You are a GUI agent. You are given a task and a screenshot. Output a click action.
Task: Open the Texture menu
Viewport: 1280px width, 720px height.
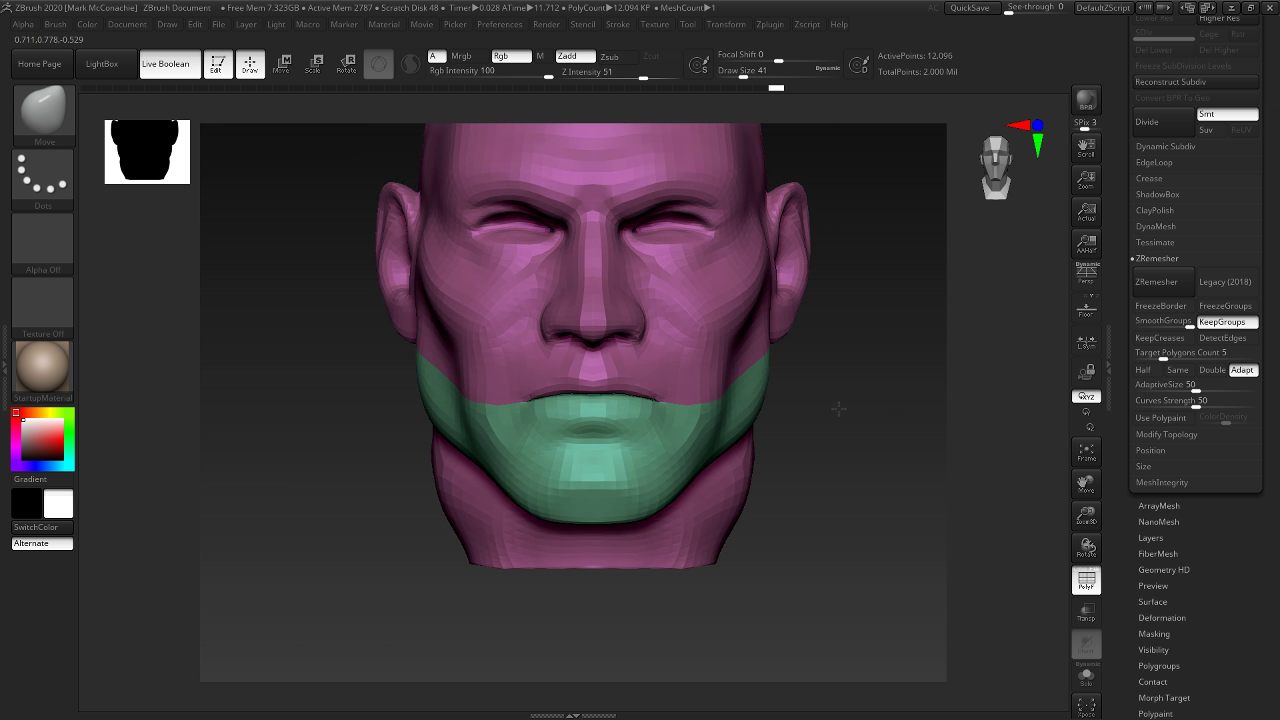(x=655, y=24)
